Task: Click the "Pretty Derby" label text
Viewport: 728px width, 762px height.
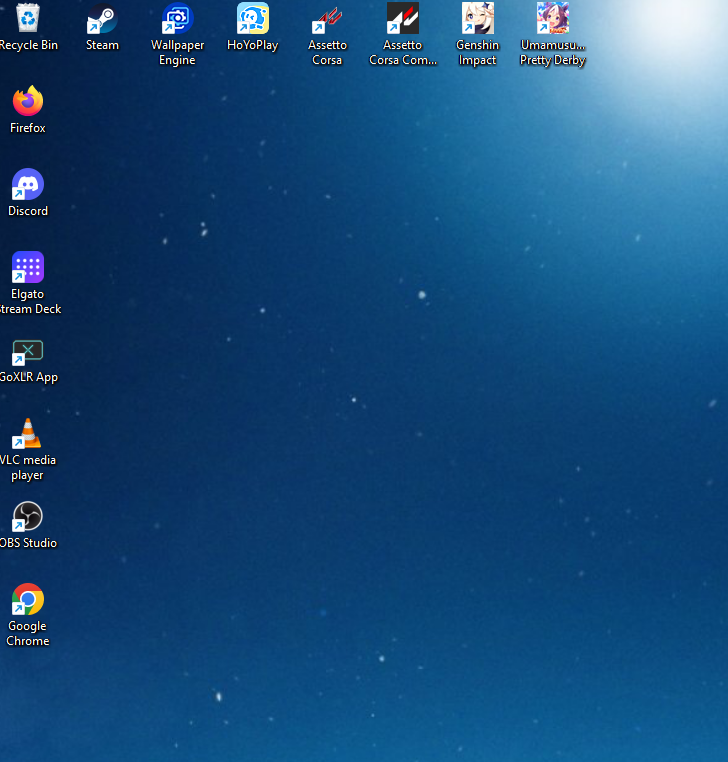Action: tap(553, 60)
